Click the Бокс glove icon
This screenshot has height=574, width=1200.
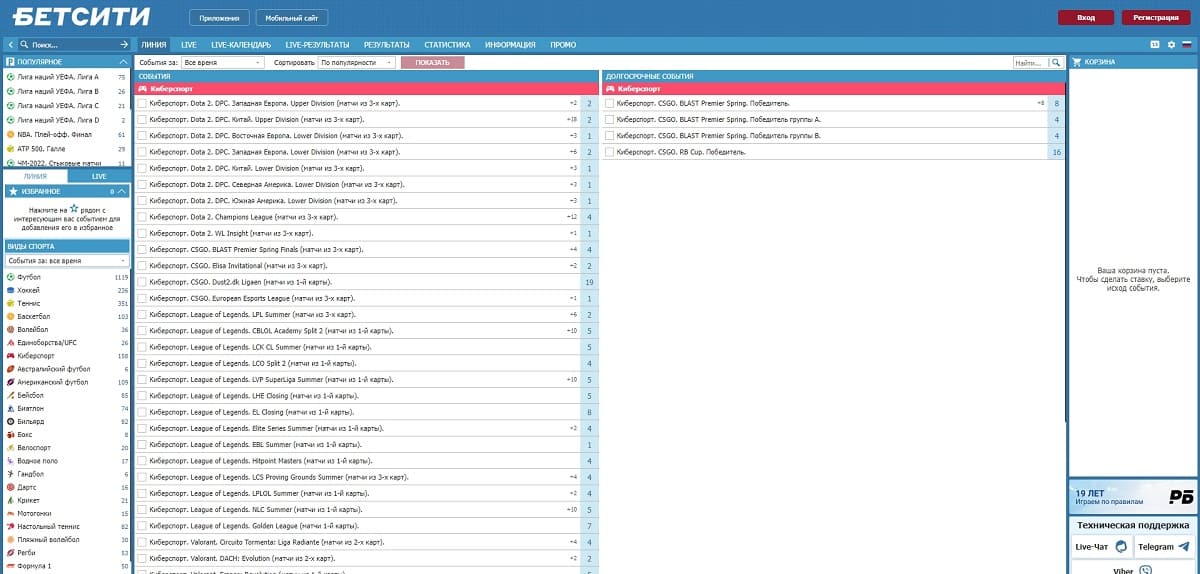pyautogui.click(x=11, y=434)
